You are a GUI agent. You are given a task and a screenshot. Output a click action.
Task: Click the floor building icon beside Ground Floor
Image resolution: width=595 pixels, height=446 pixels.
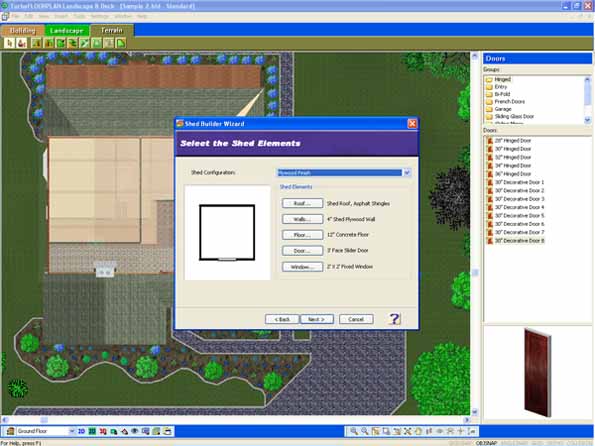pos(11,431)
